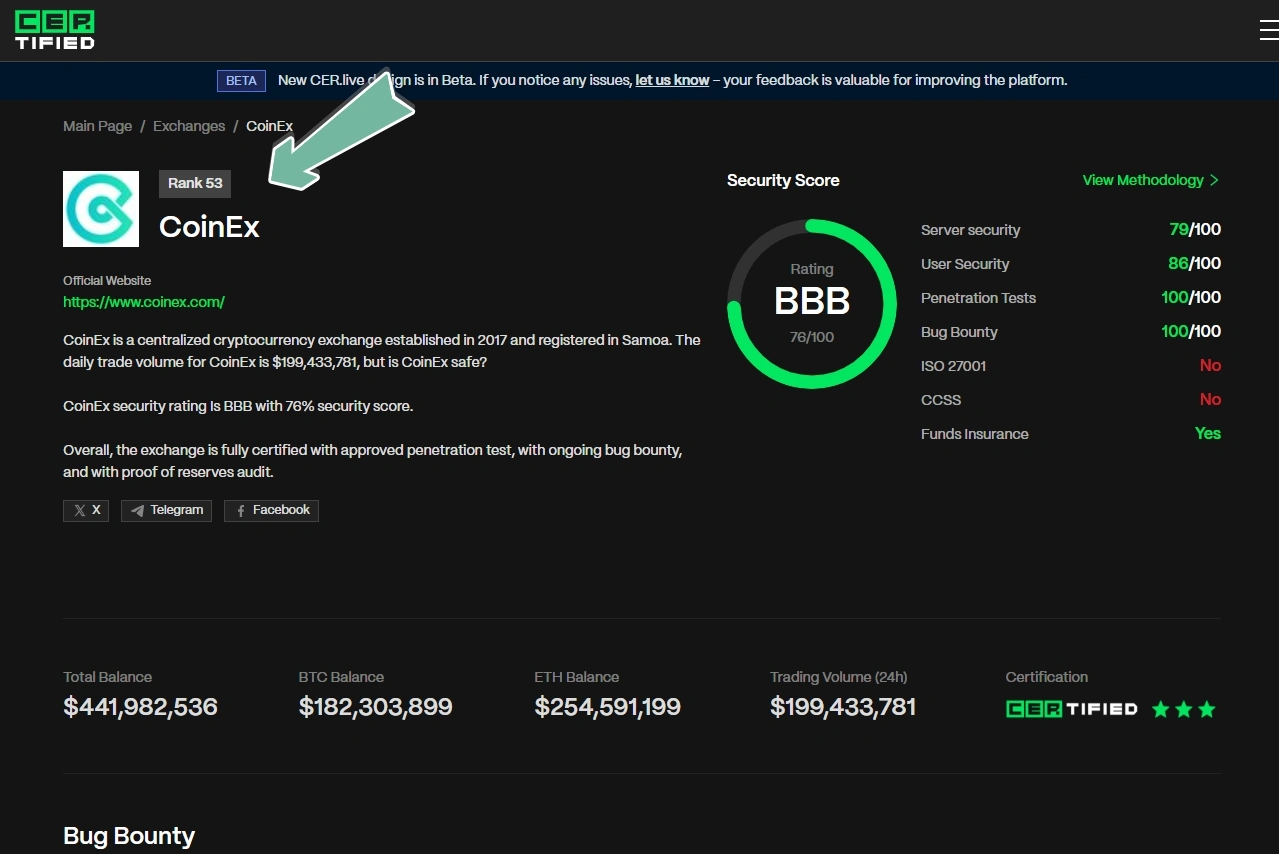This screenshot has width=1279, height=854.
Task: Open View Methodology link
Action: [1151, 180]
